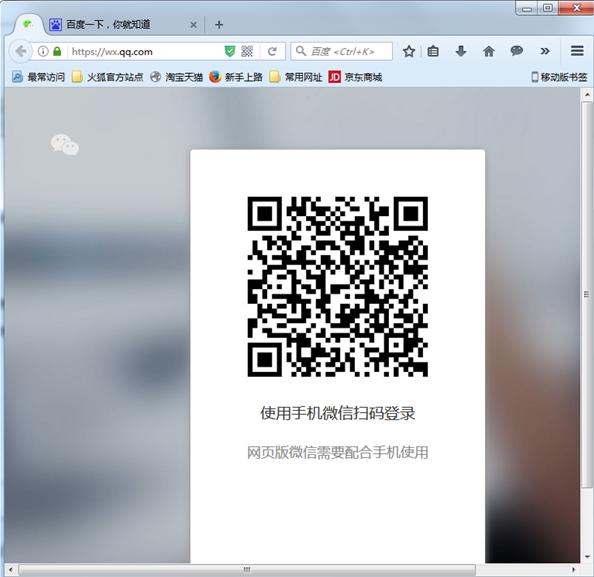Open the 最常访问 bookmark folder
The height and width of the screenshot is (577, 594).
tap(38, 77)
